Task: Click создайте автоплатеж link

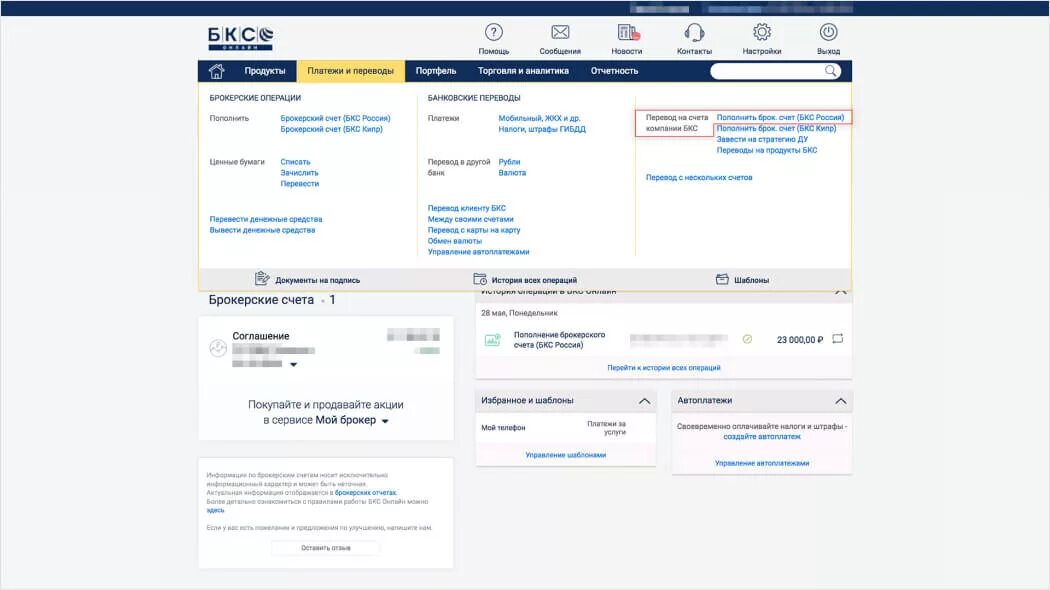Action: point(761,437)
